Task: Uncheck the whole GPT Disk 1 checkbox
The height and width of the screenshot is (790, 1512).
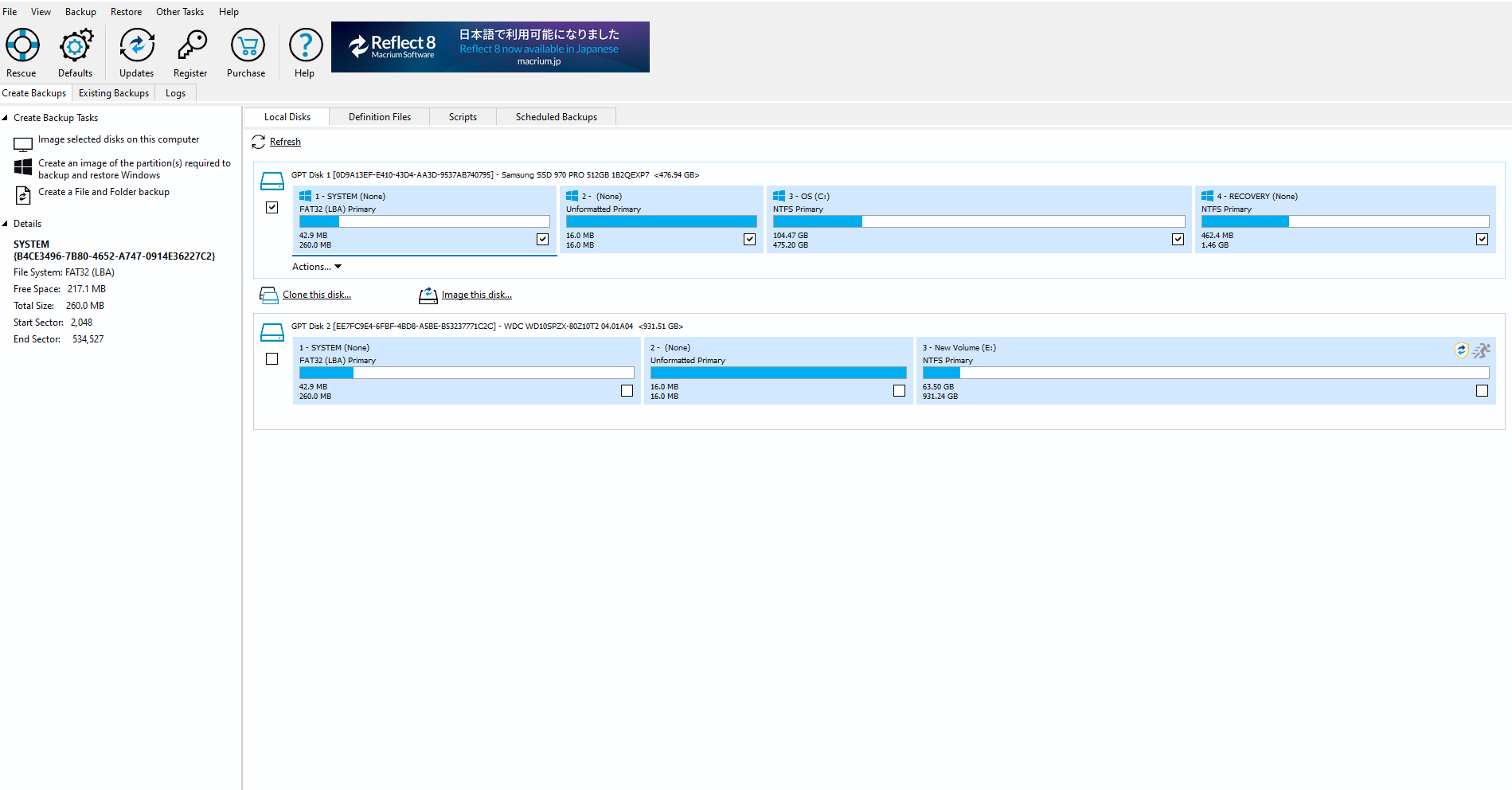Action: (x=272, y=207)
